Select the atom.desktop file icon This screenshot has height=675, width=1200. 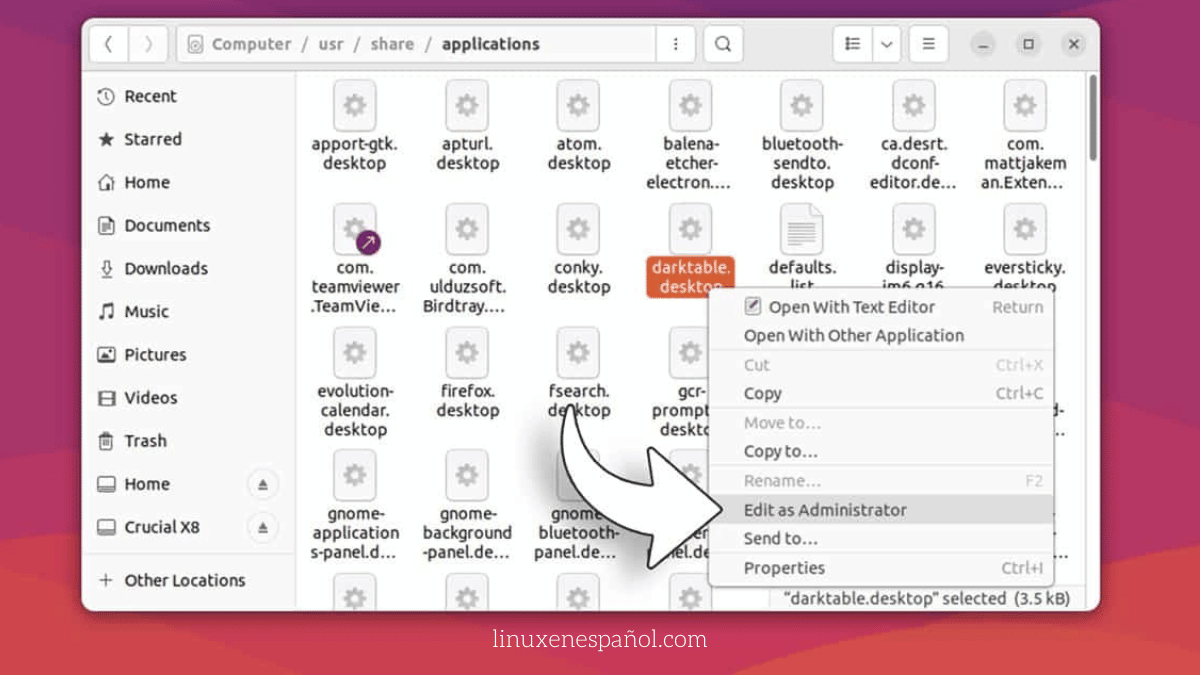point(578,106)
